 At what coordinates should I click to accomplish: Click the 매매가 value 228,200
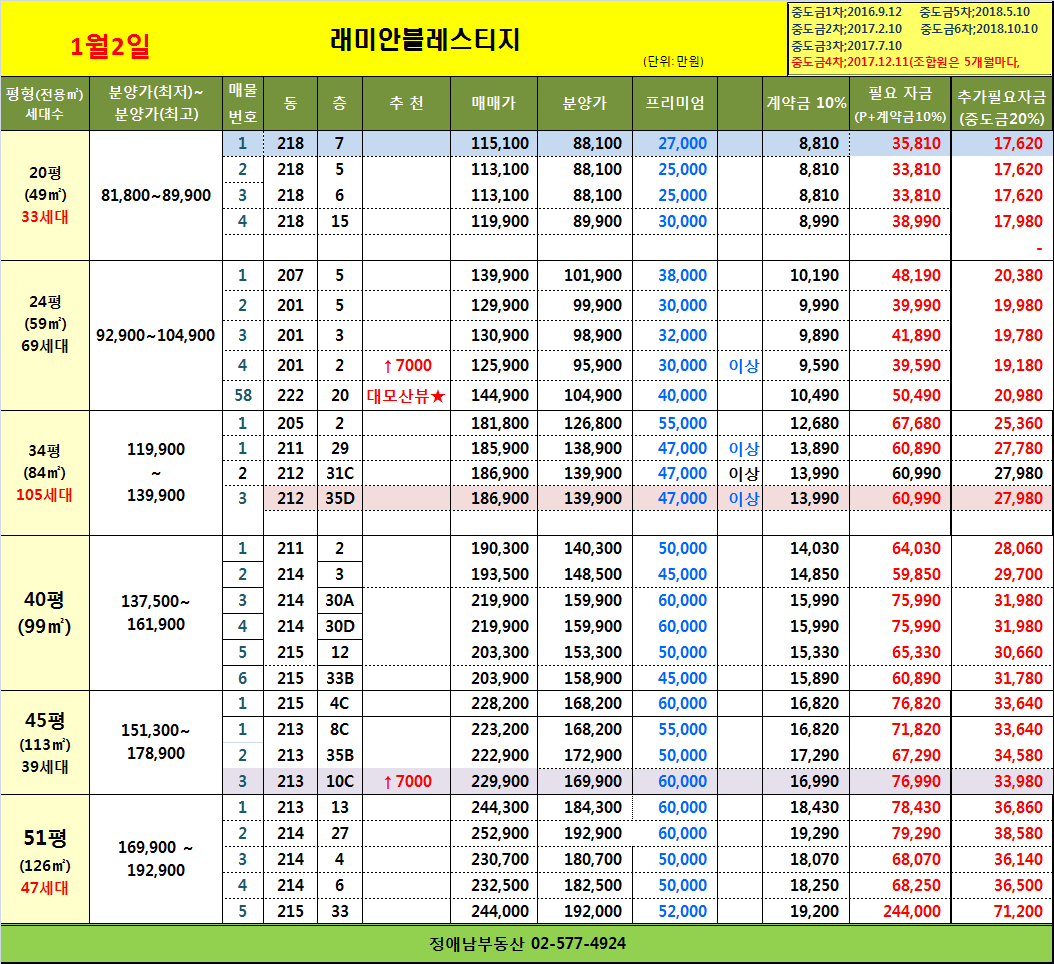click(x=499, y=703)
